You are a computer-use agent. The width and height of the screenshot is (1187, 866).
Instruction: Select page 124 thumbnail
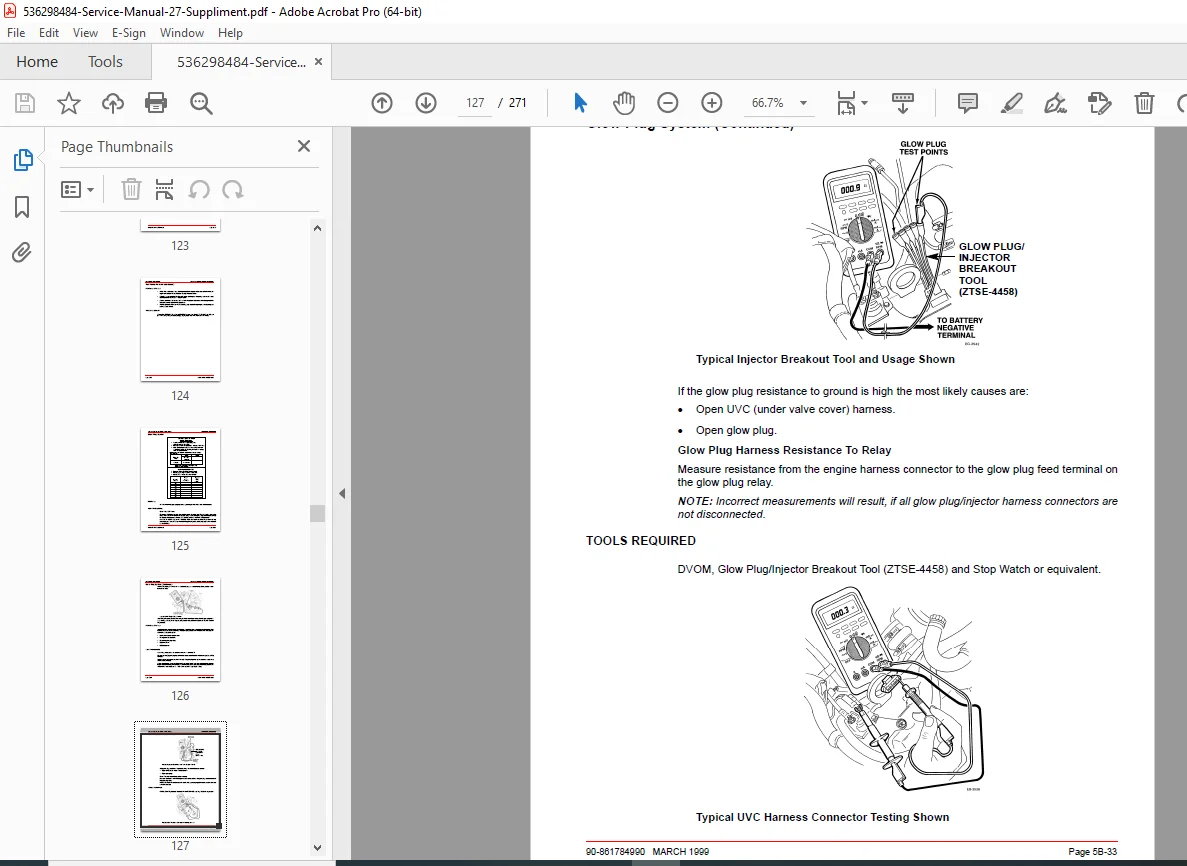coord(180,329)
